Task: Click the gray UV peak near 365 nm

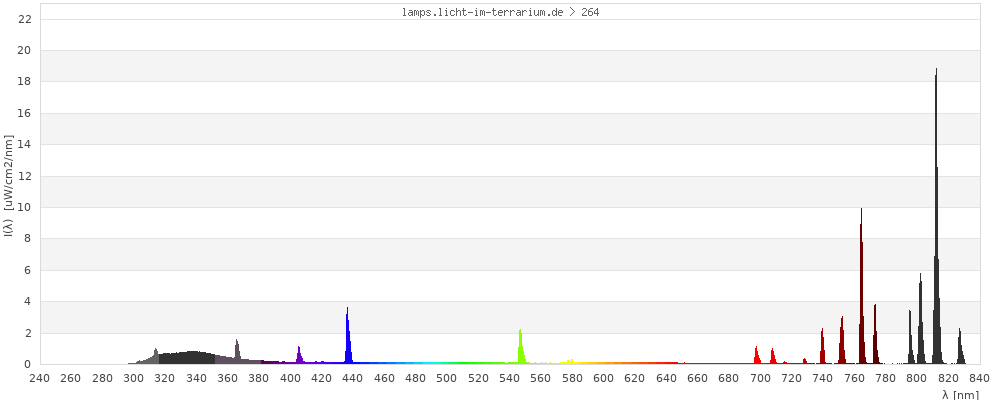Action: pyautogui.click(x=237, y=352)
